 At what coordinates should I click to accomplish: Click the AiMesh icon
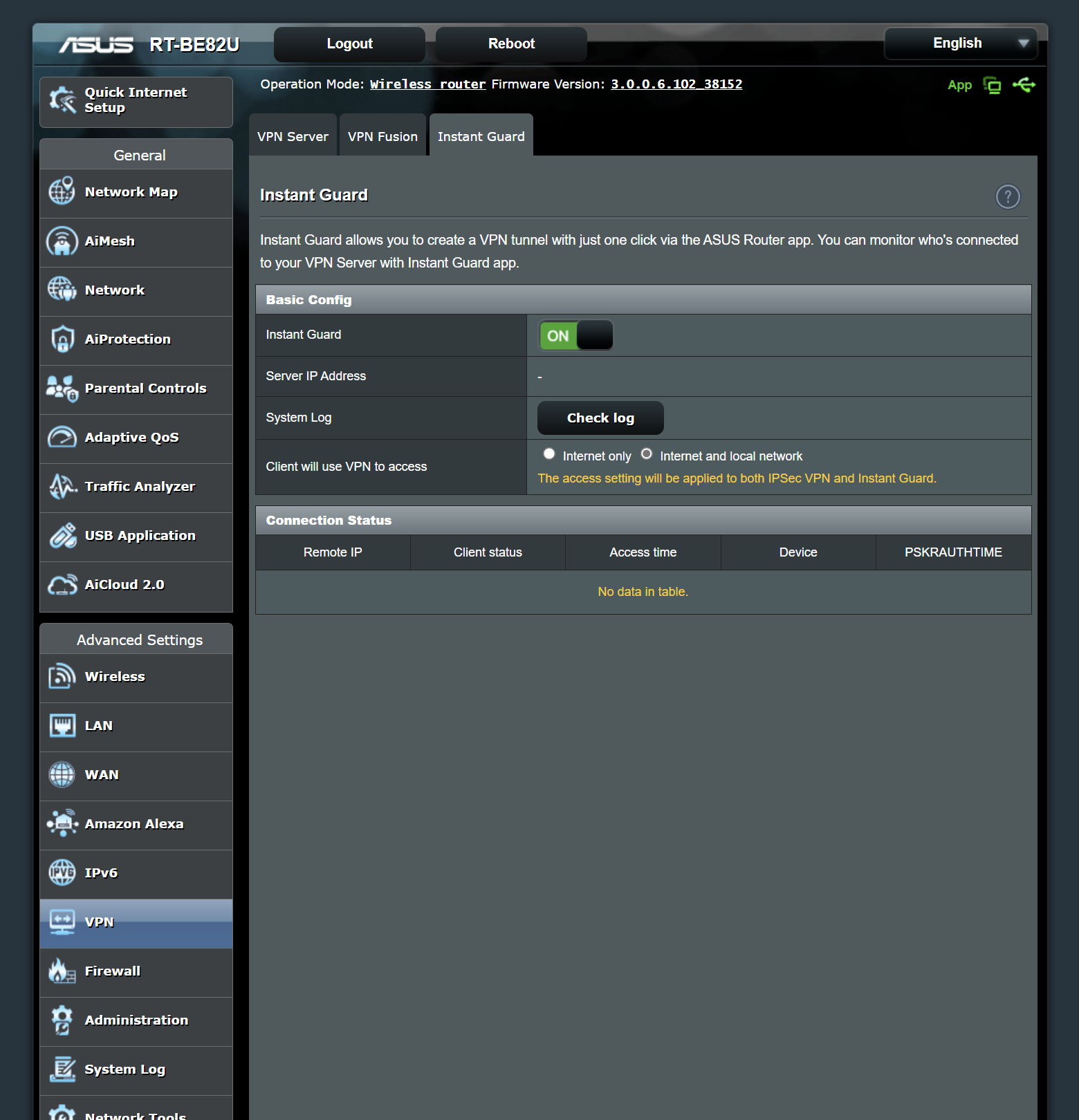tap(62, 241)
